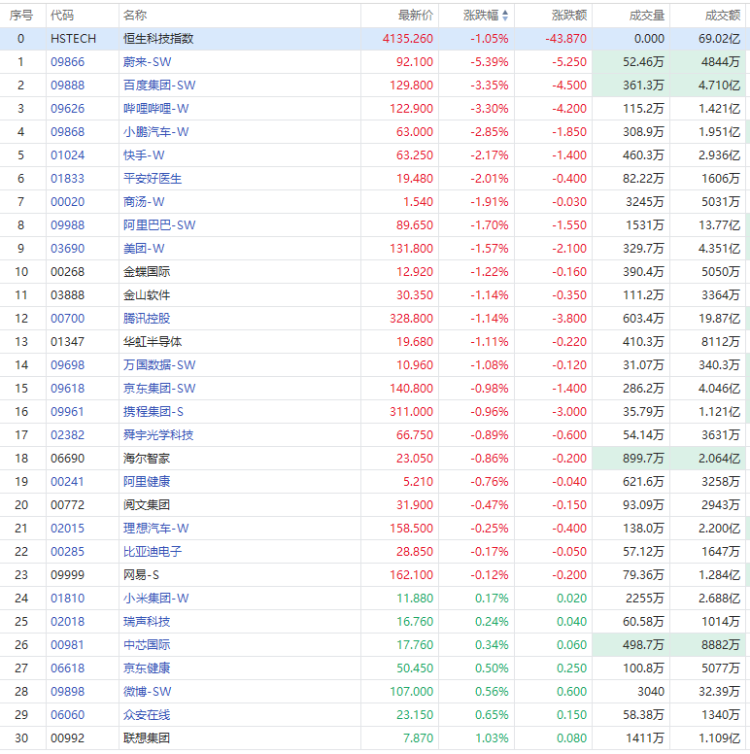This screenshot has width=750, height=754.
Task: Sort table by 成交量 column header
Action: [647, 15]
